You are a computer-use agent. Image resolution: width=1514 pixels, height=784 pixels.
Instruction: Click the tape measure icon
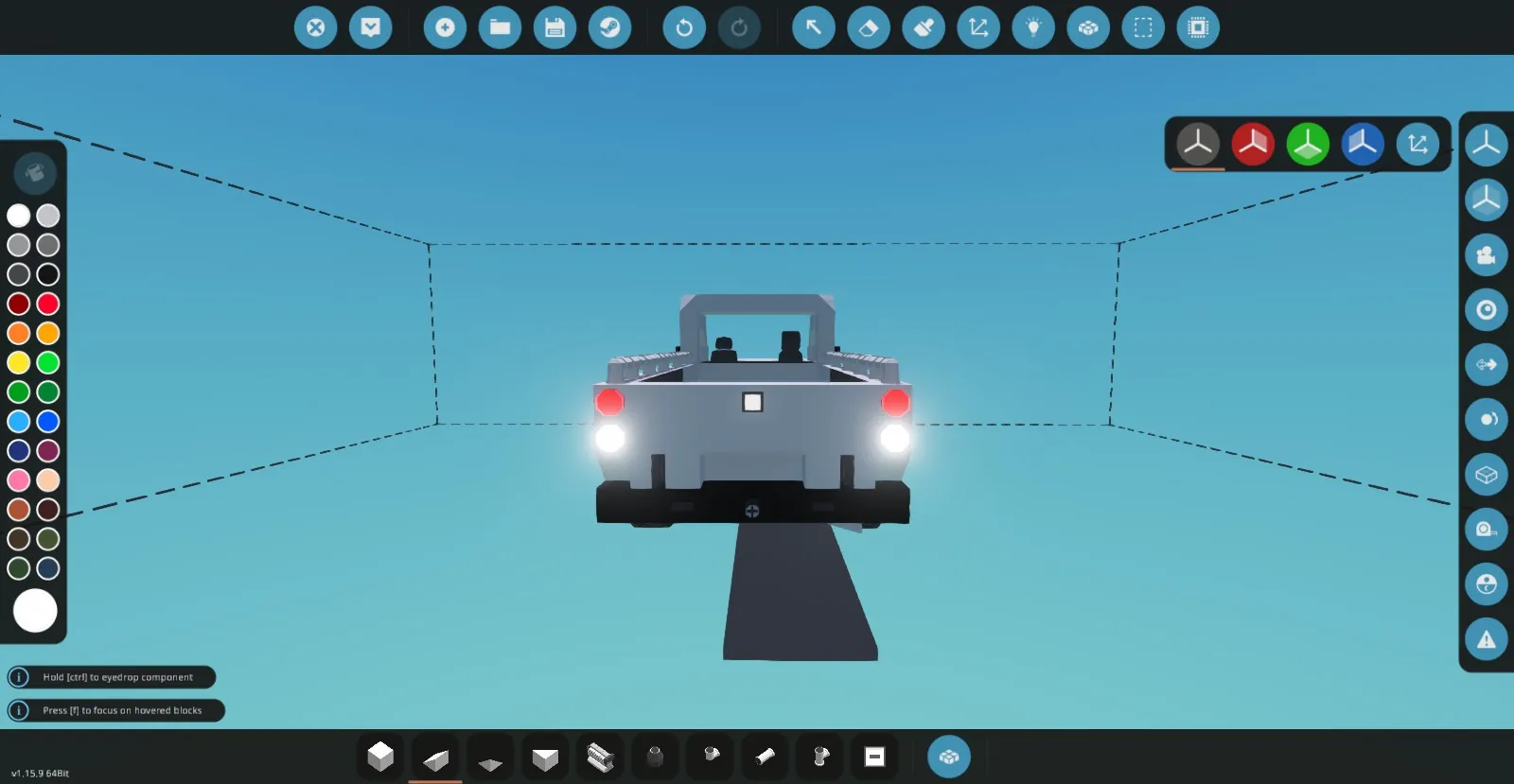pyautogui.click(x=1486, y=530)
